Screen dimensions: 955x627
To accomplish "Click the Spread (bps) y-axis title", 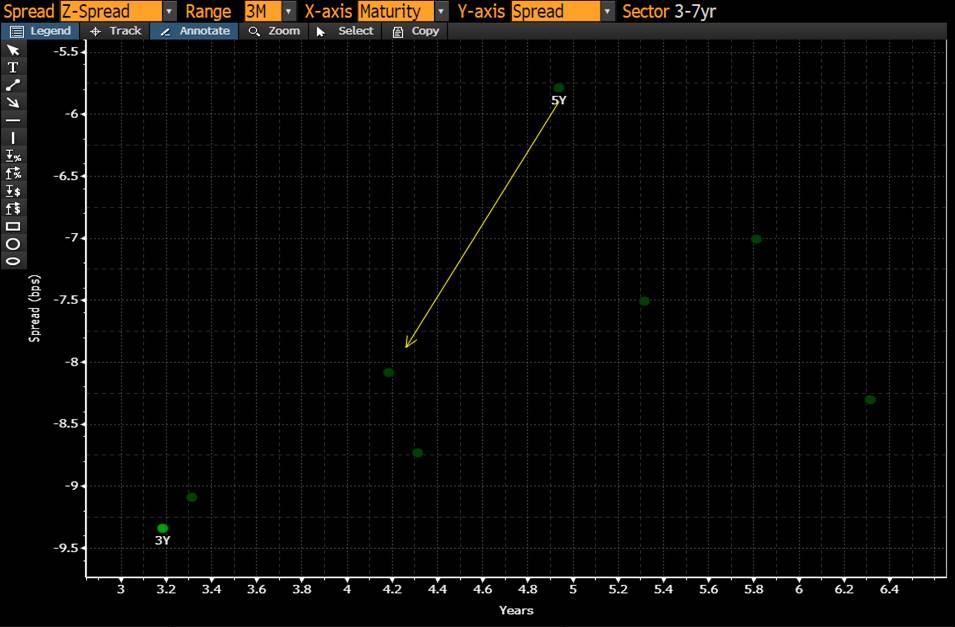I will click(35, 308).
